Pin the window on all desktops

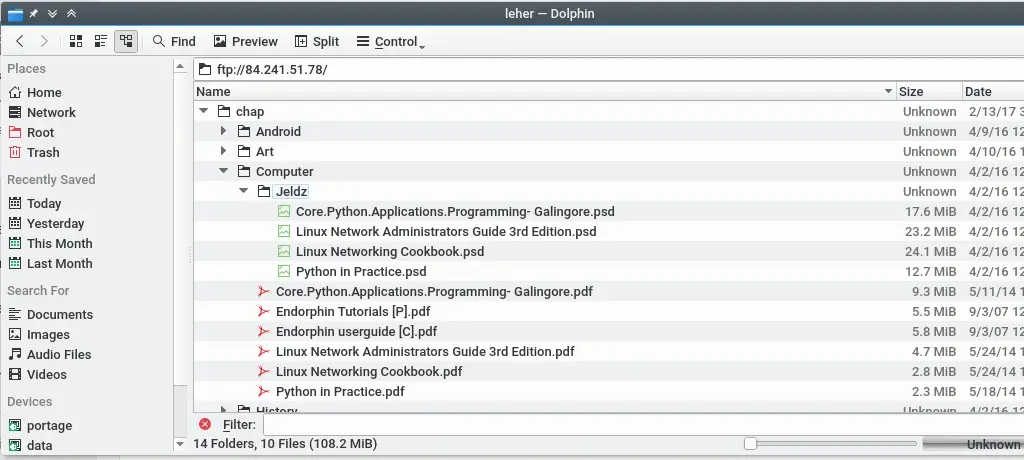click(x=33, y=14)
